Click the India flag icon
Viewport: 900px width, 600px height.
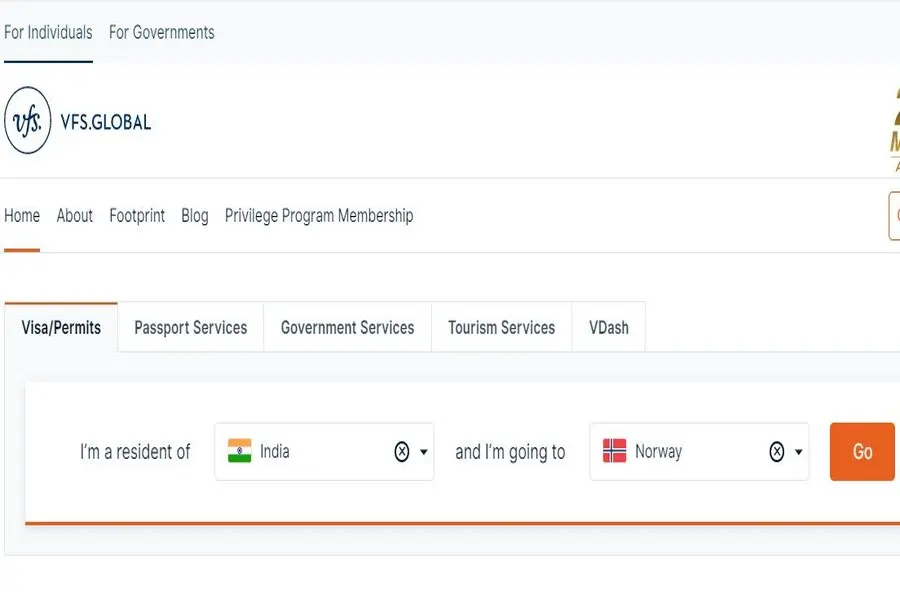coord(239,451)
